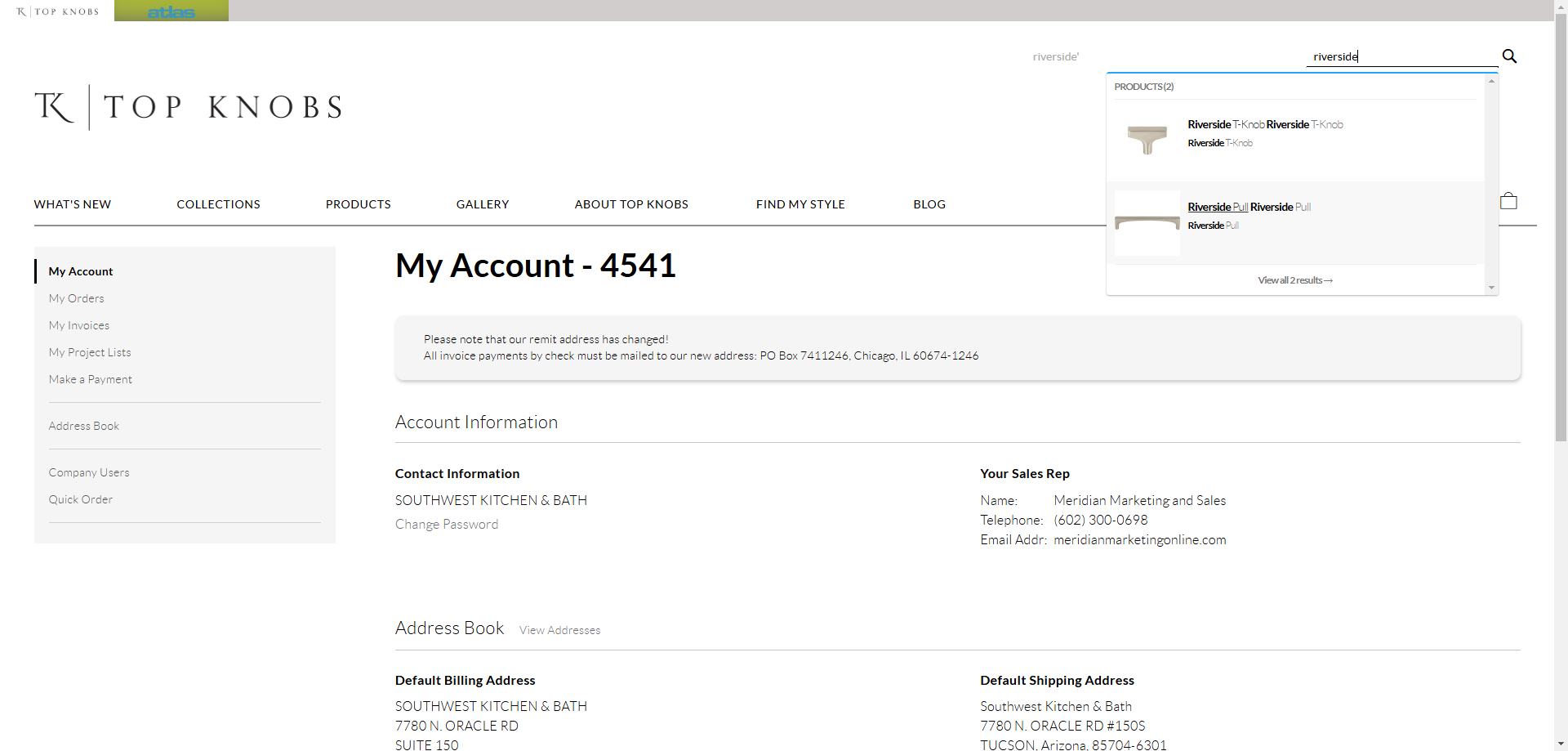Click Make a Payment sidebar link

(90, 379)
